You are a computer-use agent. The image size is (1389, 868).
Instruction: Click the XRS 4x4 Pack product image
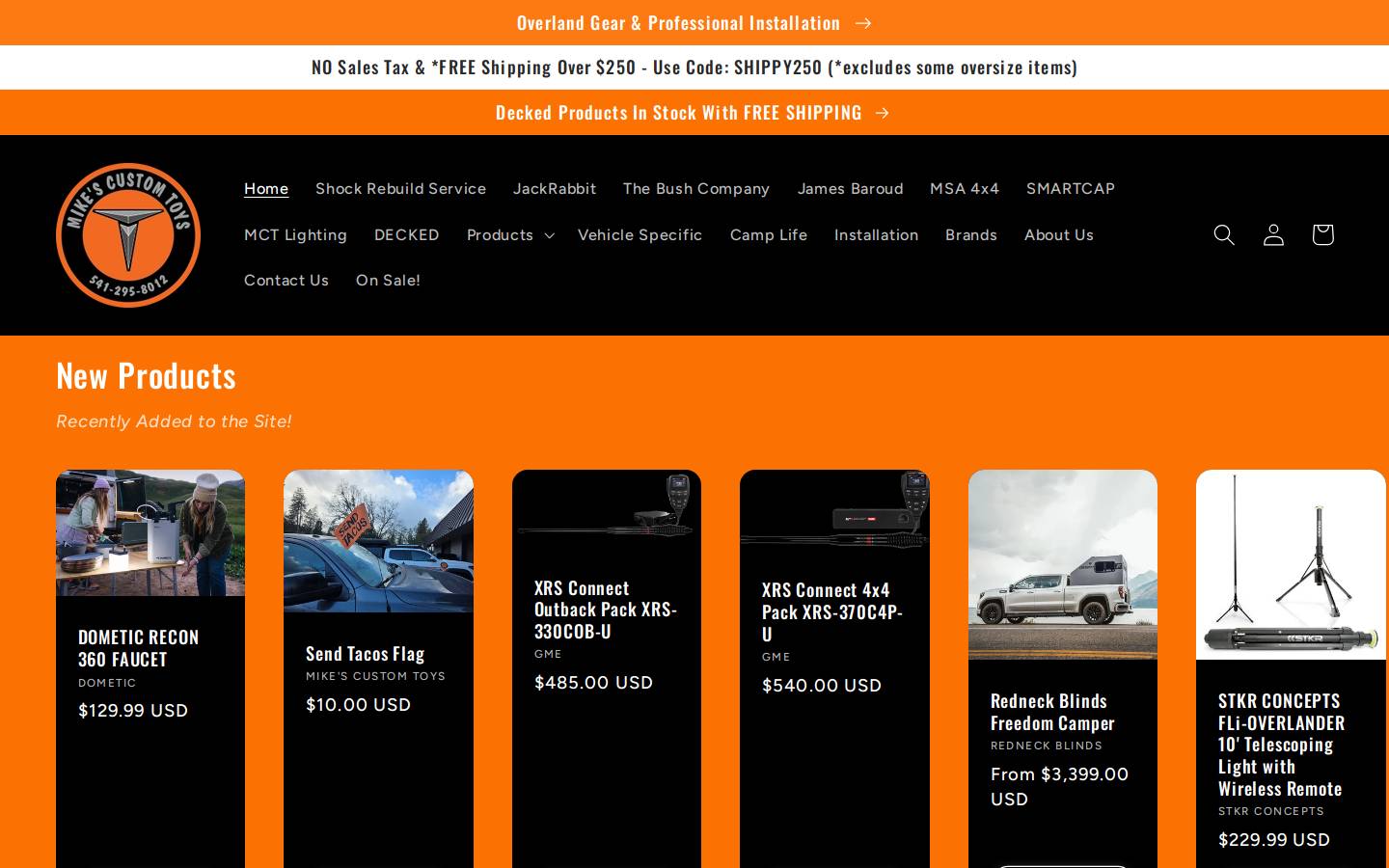[x=834, y=509]
